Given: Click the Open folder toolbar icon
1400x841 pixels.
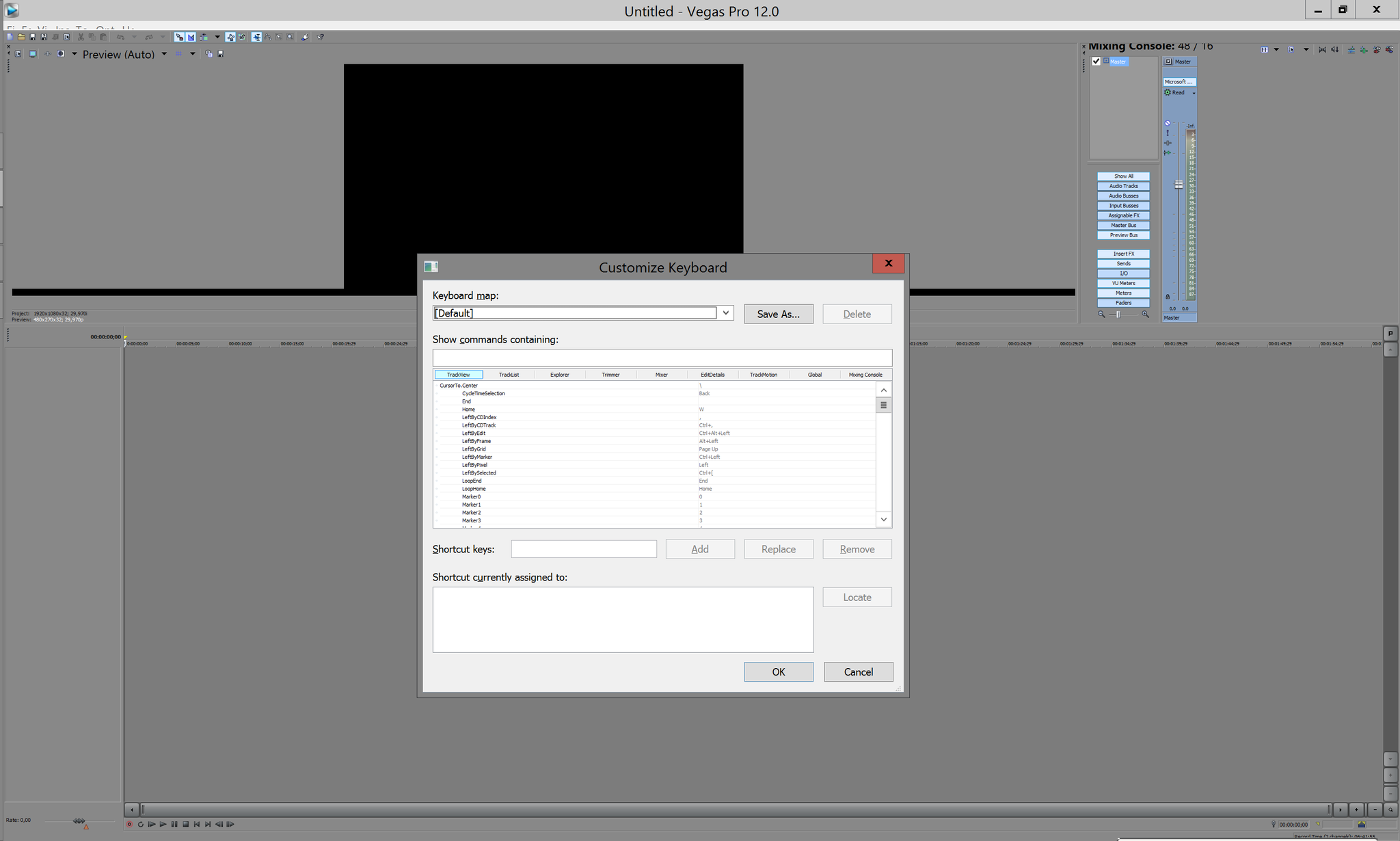Looking at the screenshot, I should tap(21, 37).
